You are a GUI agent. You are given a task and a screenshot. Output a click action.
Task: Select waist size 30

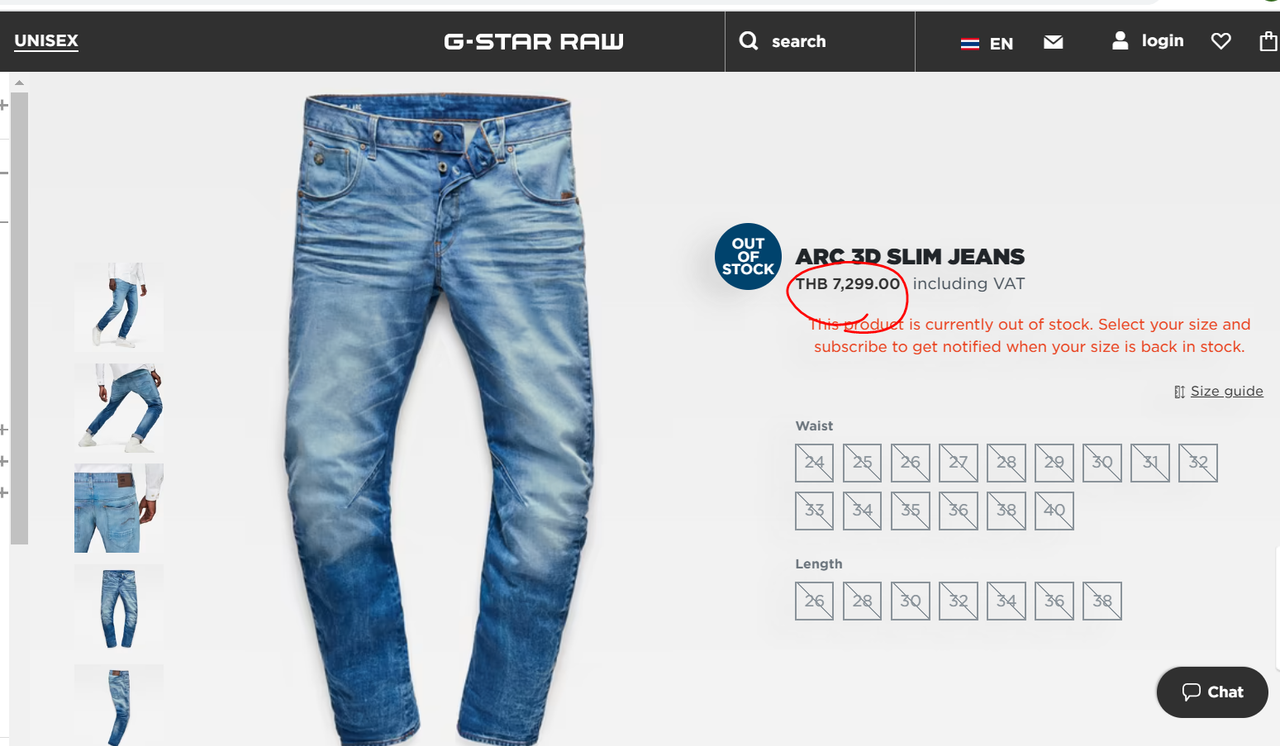tap(1102, 462)
